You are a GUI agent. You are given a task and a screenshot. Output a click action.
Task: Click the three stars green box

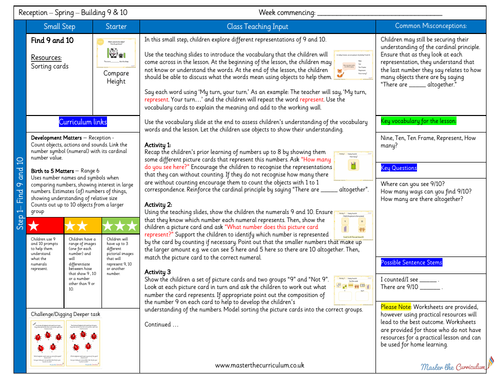click(120, 226)
